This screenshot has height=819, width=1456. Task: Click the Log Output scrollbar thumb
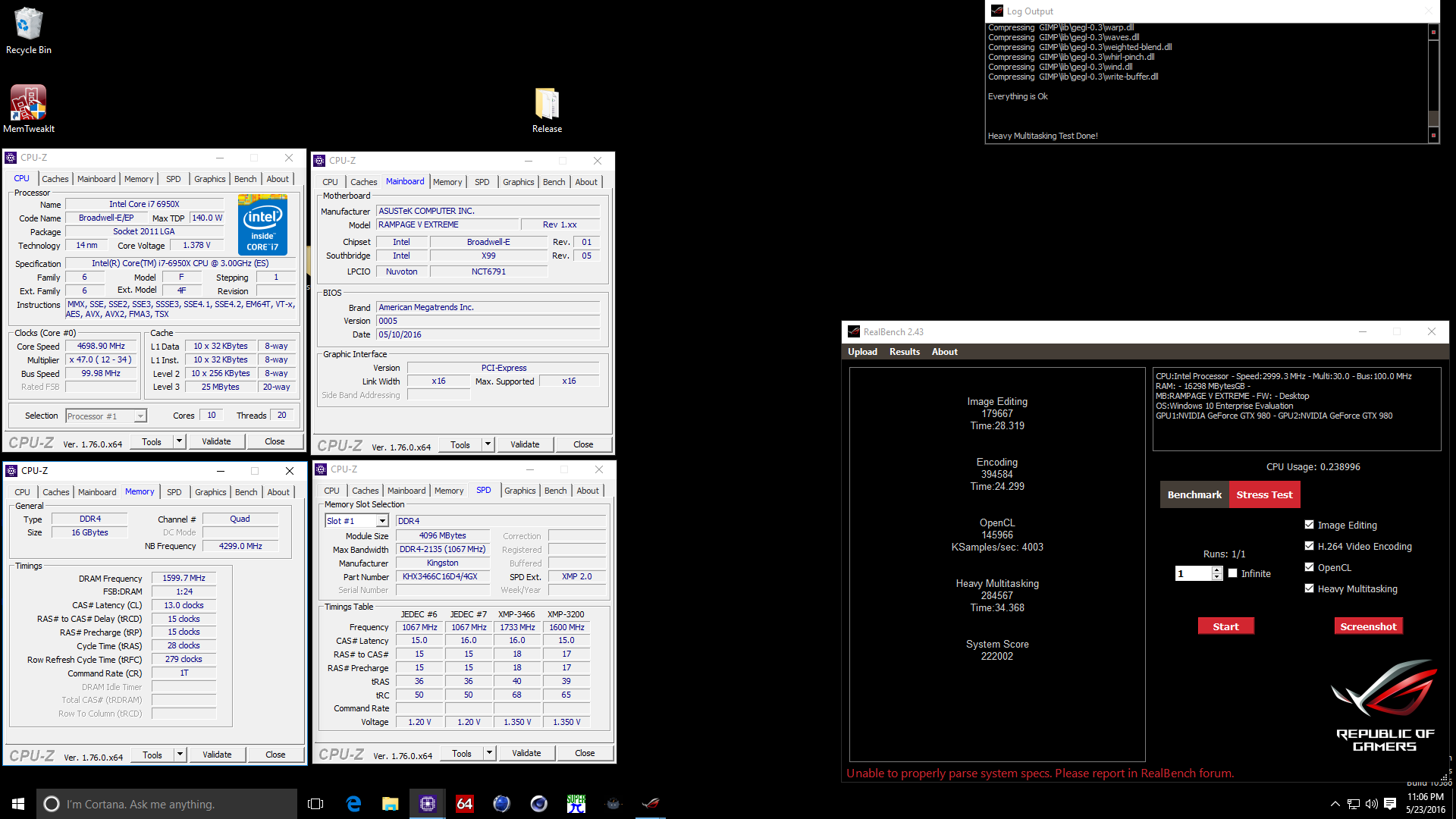pyautogui.click(x=1433, y=118)
